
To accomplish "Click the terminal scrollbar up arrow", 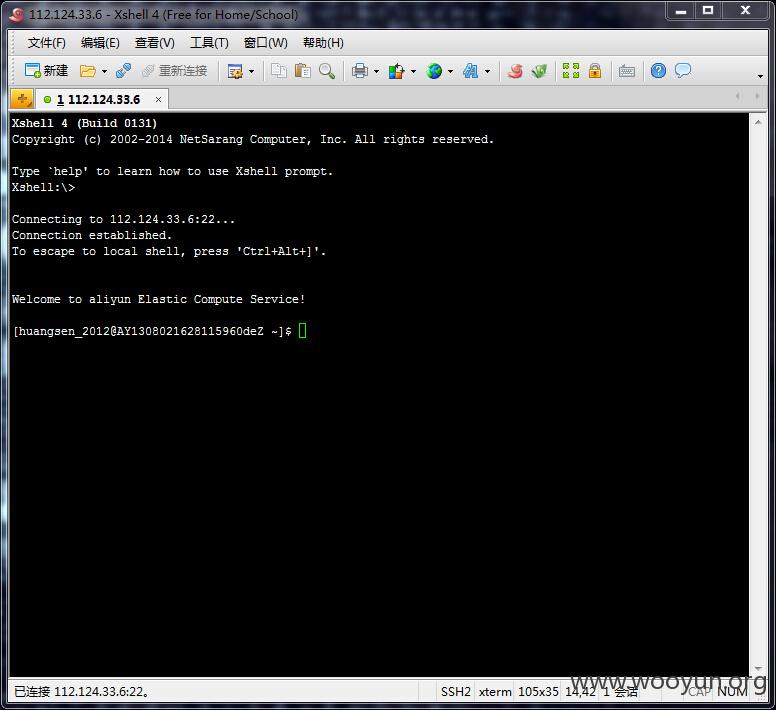I will (758, 122).
